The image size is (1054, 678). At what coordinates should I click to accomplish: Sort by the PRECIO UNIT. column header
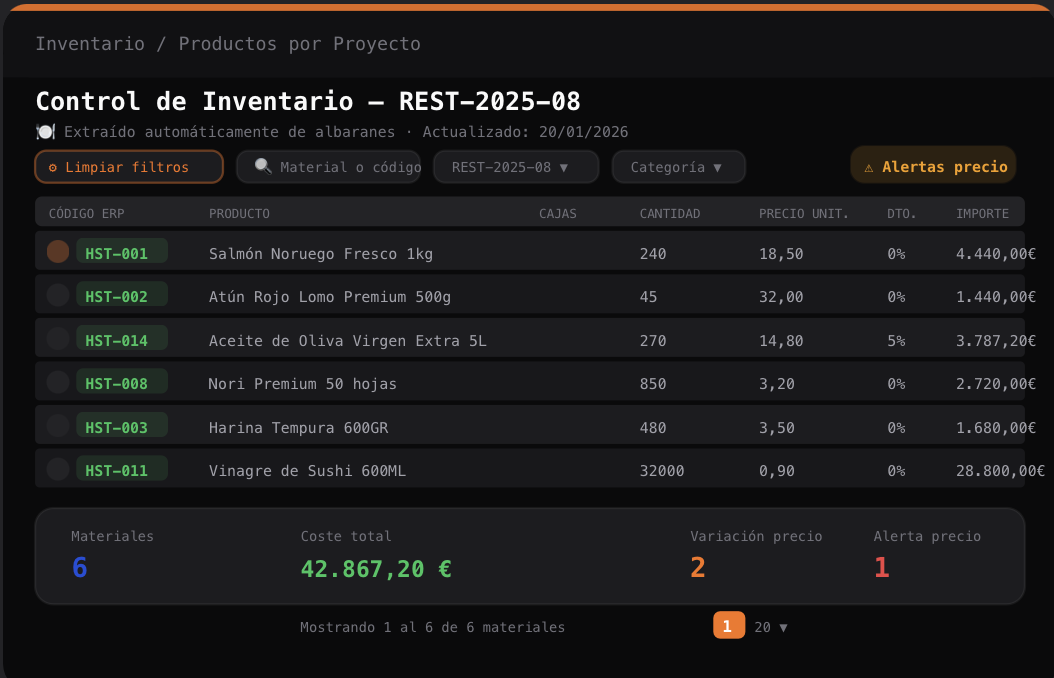804,214
